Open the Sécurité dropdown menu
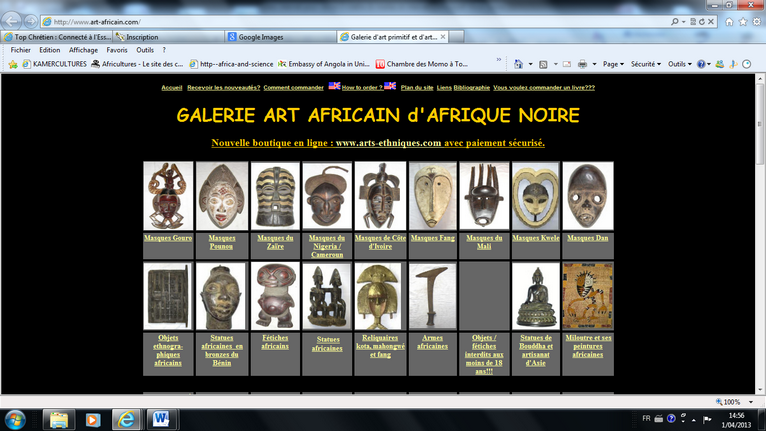This screenshot has width=766, height=431. pos(645,64)
